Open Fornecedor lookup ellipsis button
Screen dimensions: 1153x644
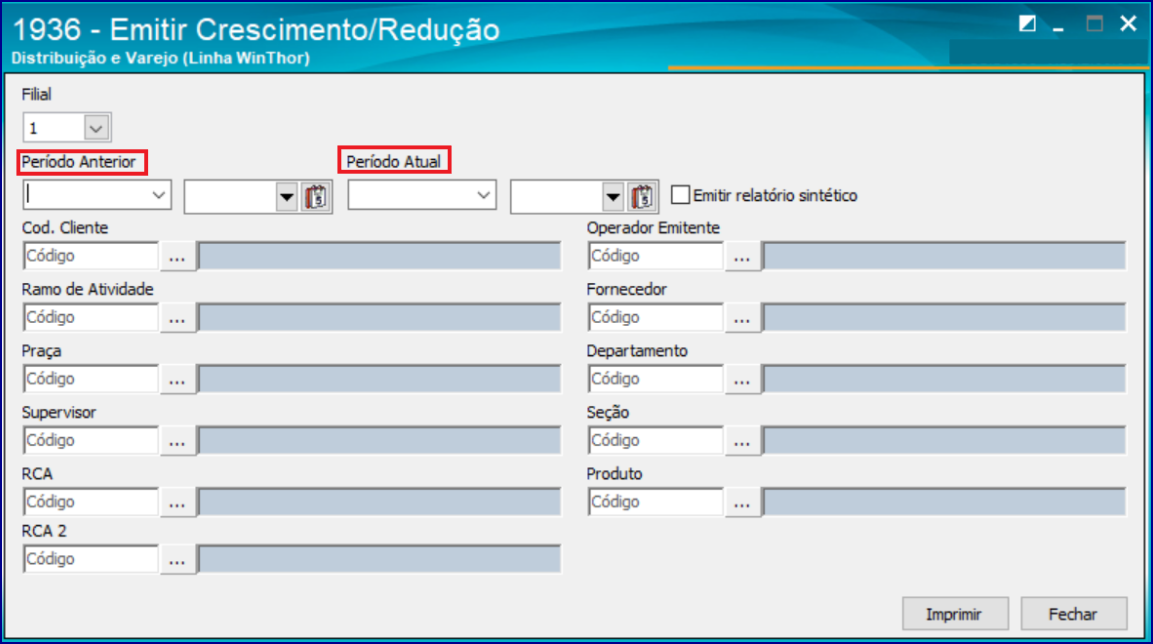point(742,318)
